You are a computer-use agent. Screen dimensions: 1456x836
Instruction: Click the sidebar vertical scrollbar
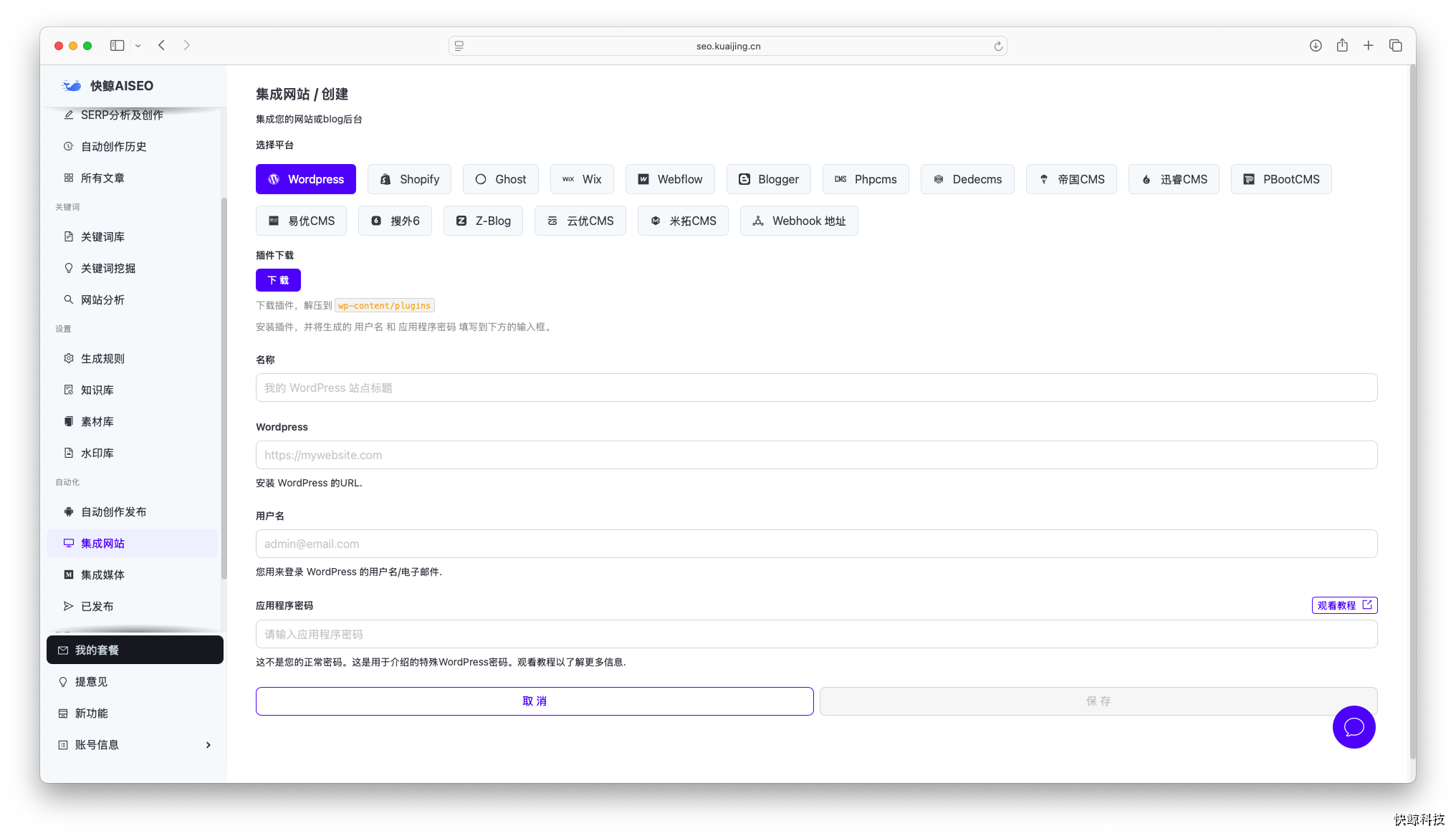[224, 388]
